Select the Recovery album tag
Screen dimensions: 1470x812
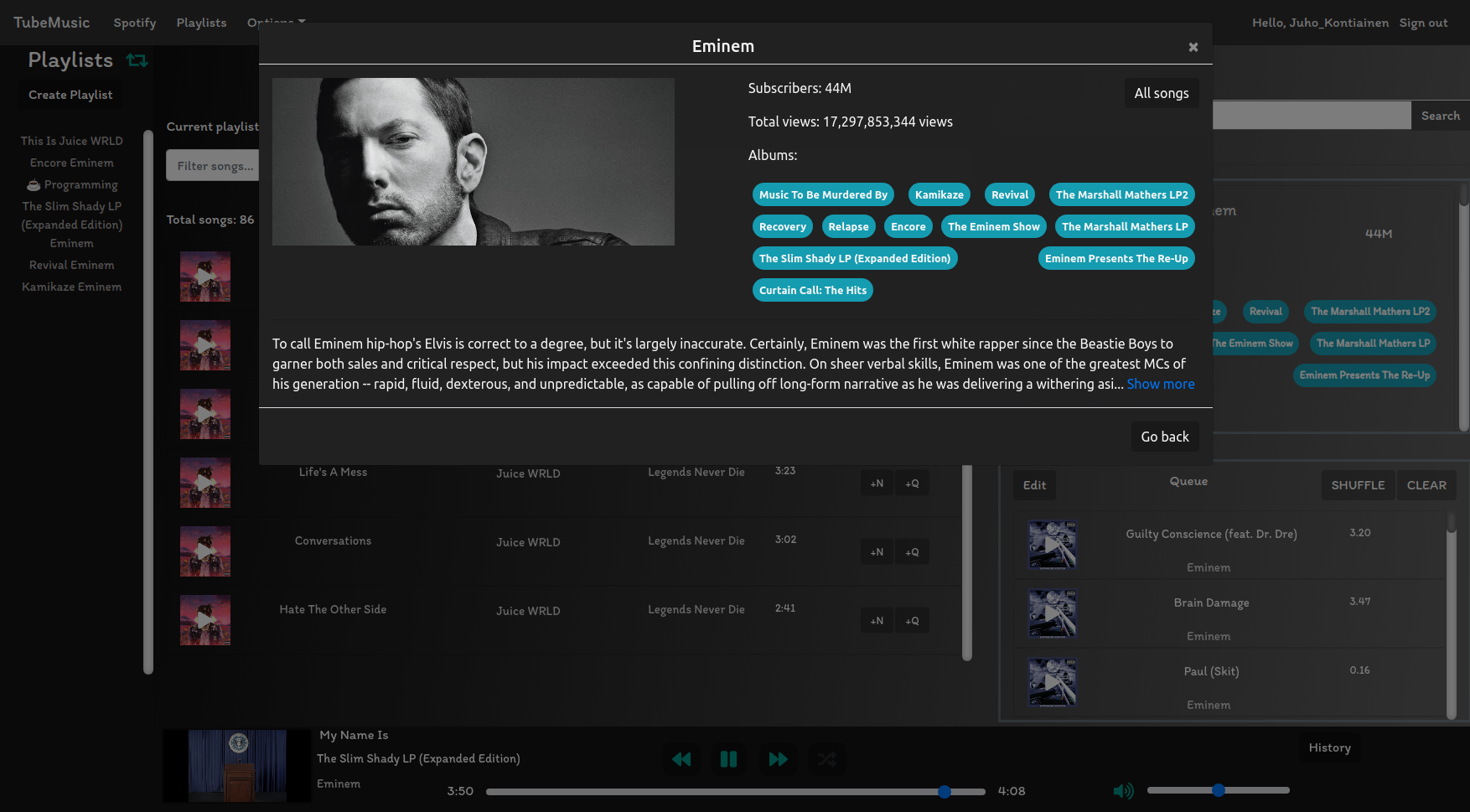[x=783, y=226]
